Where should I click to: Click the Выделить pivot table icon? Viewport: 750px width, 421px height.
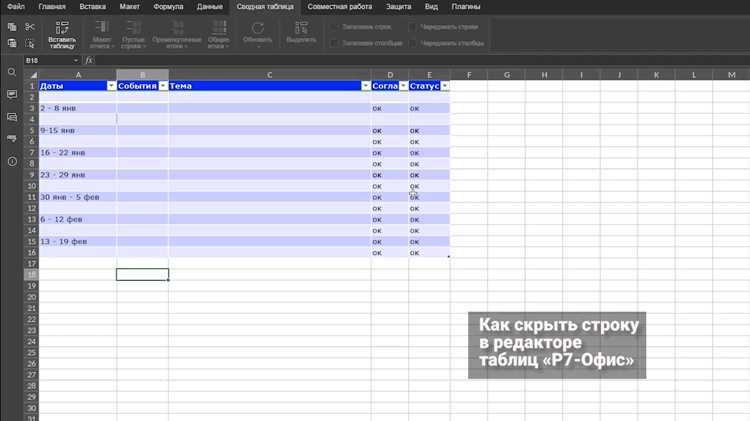301,29
